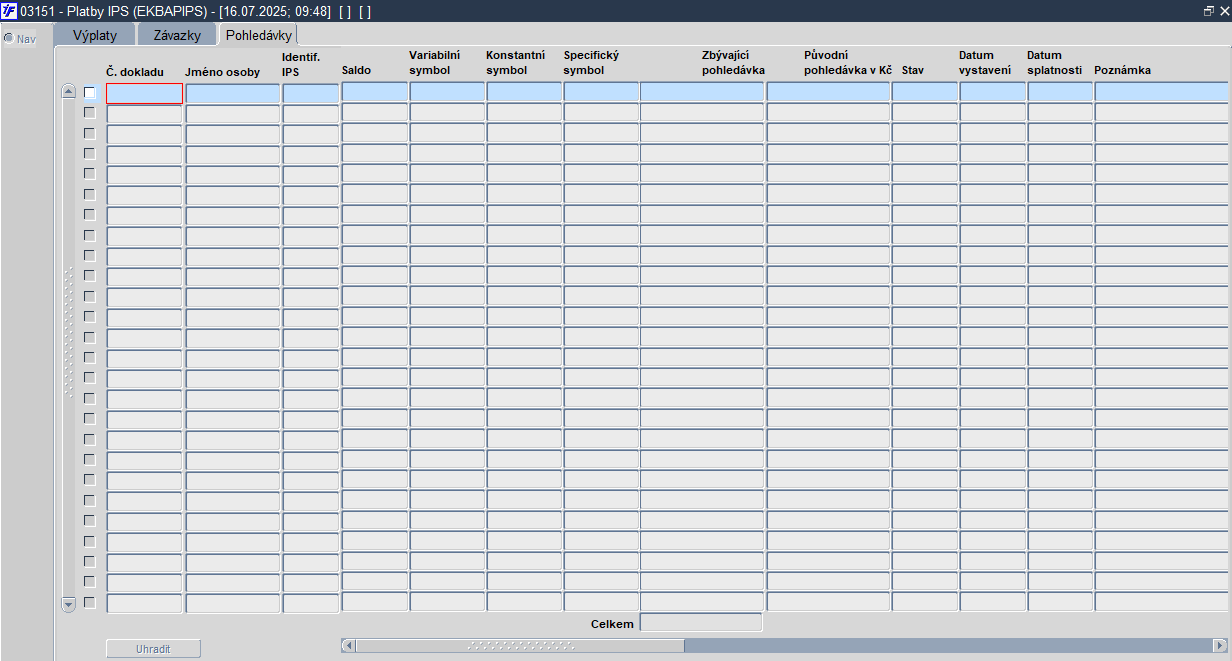
Task: Click the Specifický symbol column header
Action: coord(591,63)
